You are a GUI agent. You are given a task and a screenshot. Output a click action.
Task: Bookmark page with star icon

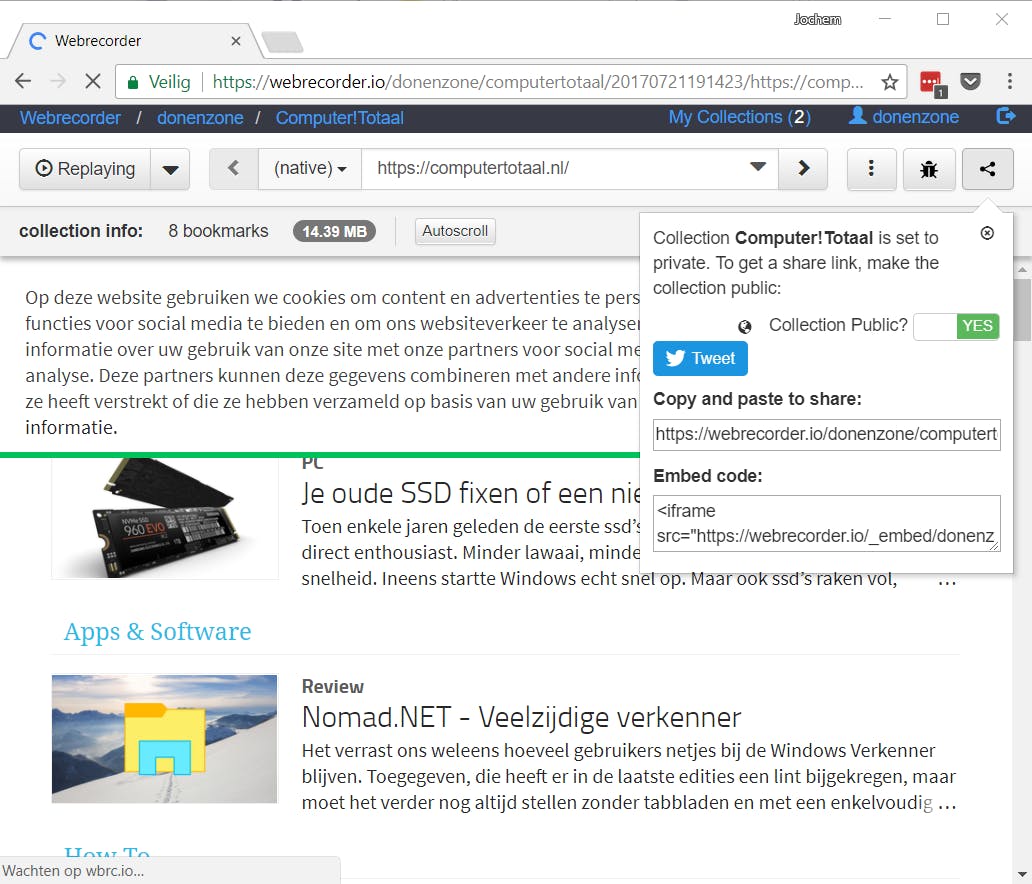click(890, 82)
